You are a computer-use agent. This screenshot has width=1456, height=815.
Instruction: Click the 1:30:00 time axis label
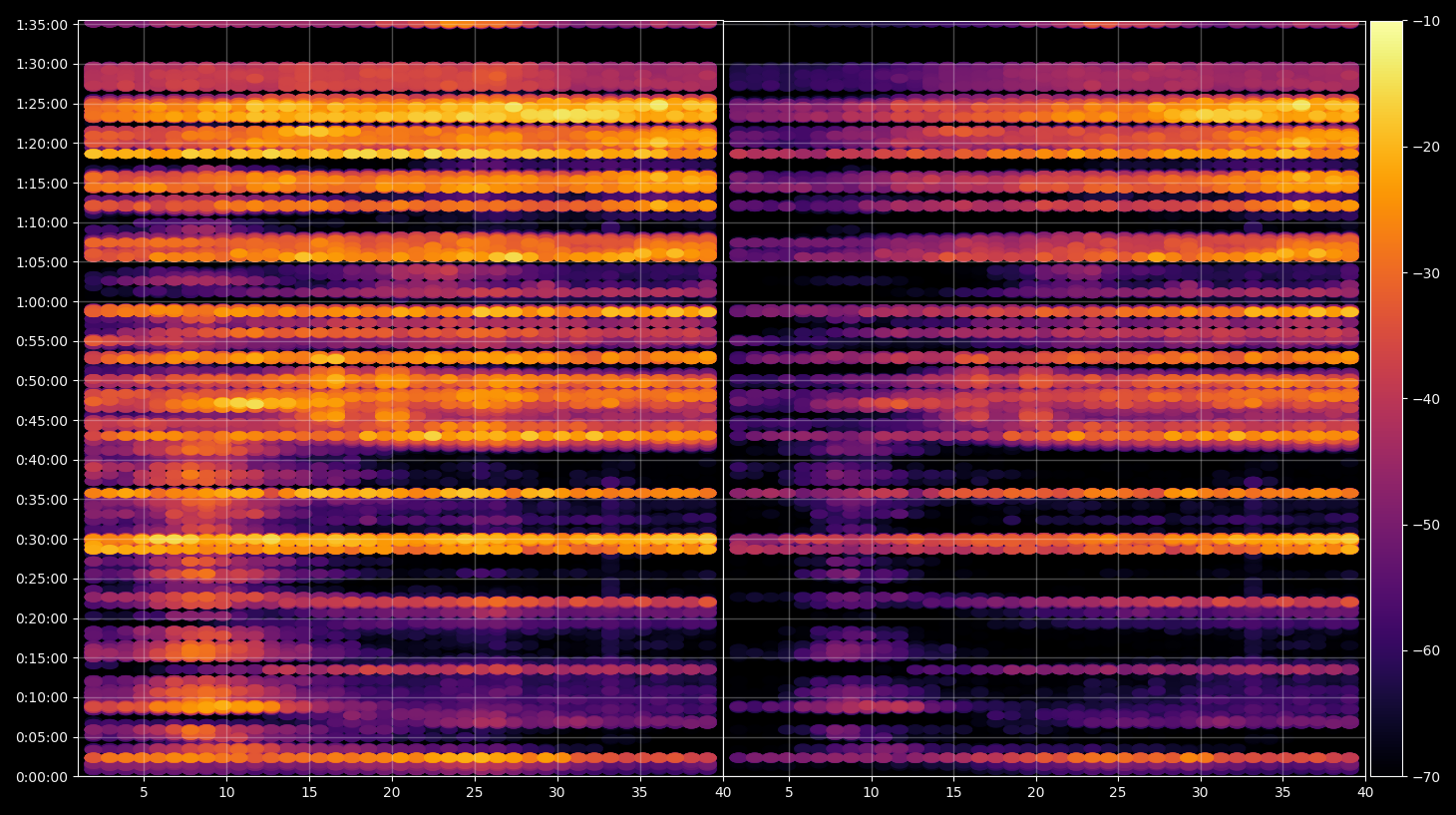pyautogui.click(x=42, y=64)
